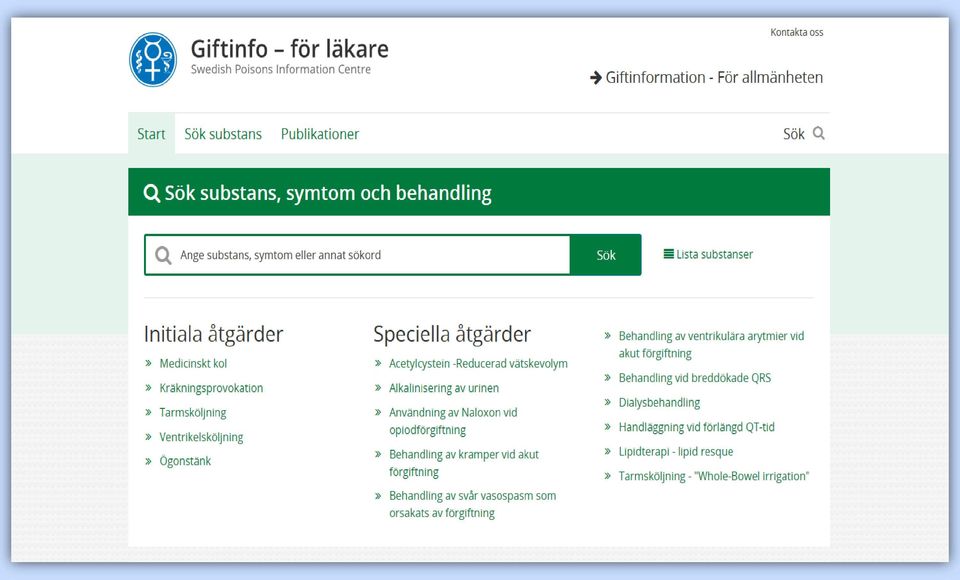Click the Giftinfo – för läkare title
Viewport: 960px width, 580px height.
pyautogui.click(x=290, y=48)
